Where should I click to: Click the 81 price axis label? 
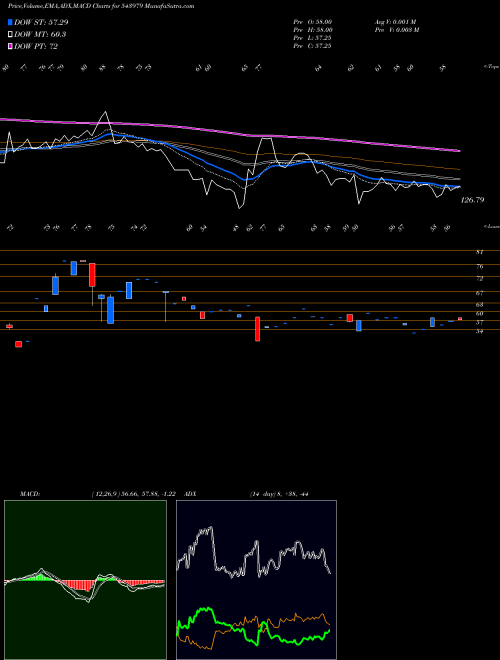(x=479, y=252)
